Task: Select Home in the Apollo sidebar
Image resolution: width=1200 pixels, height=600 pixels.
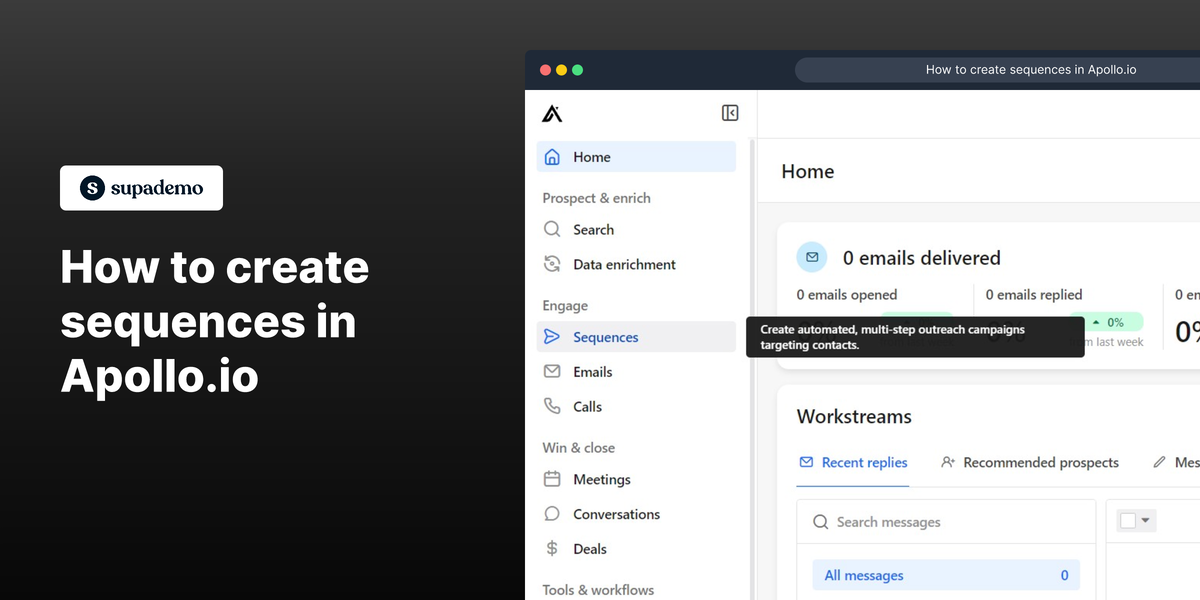Action: coord(590,157)
